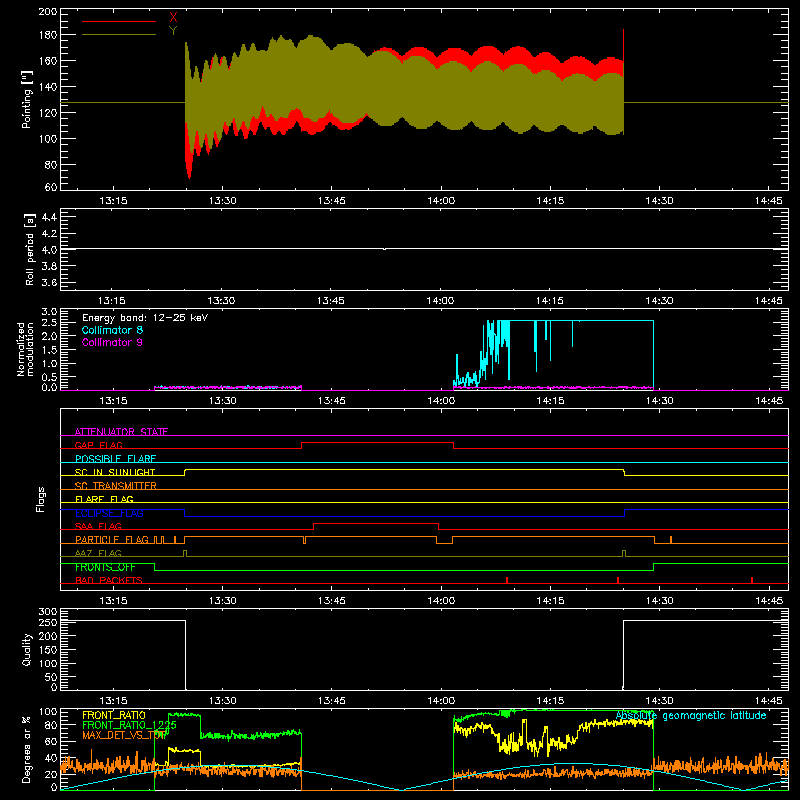Screen dimensions: 800x800
Task: Click the FRONTS_OFF flag label
Action: (105, 567)
